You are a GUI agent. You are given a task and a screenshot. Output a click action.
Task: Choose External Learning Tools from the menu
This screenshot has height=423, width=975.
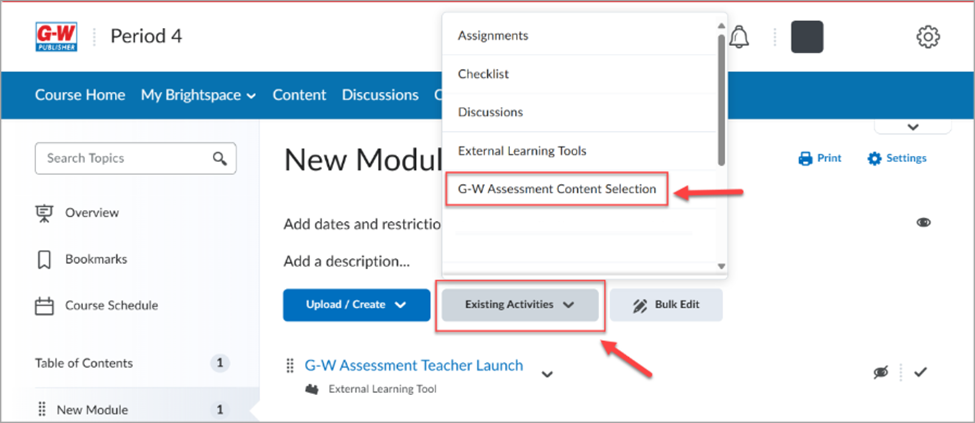[522, 151]
